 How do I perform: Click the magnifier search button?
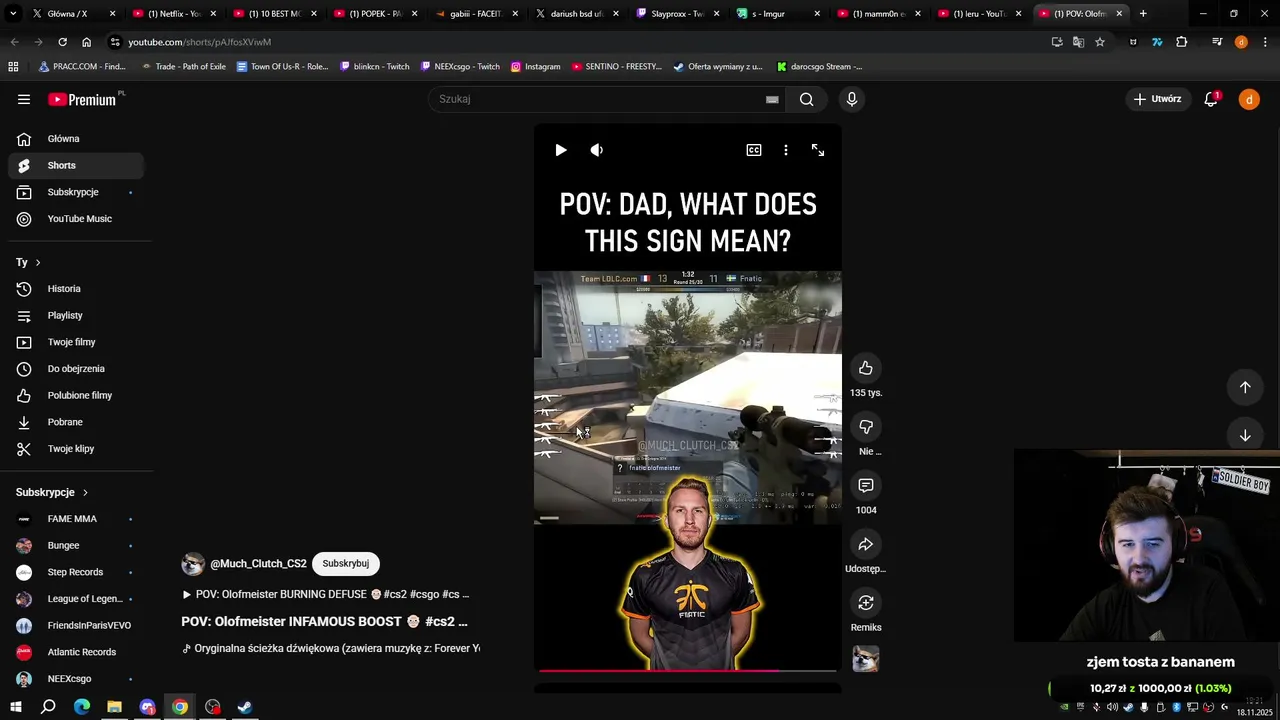pos(807,99)
